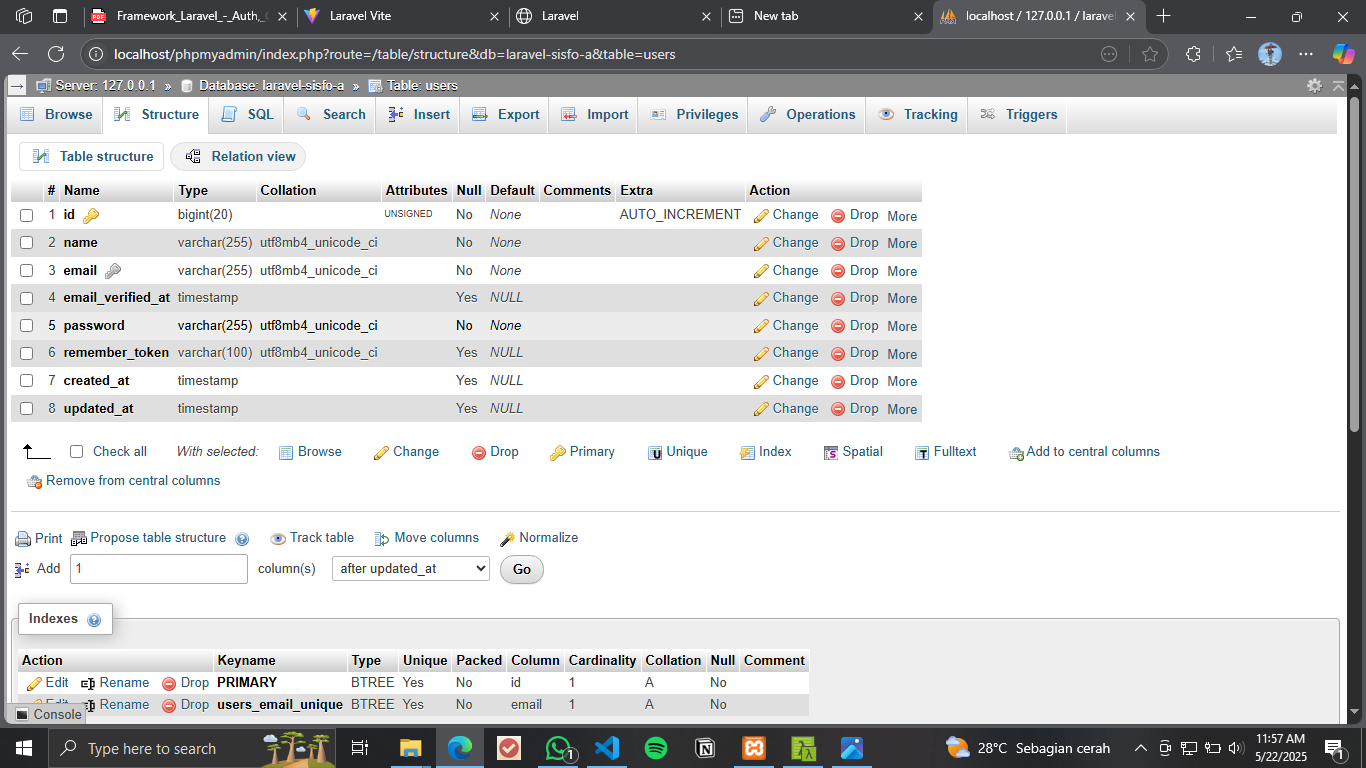Click the Print icon below the table
The height and width of the screenshot is (768, 1366).
23,539
